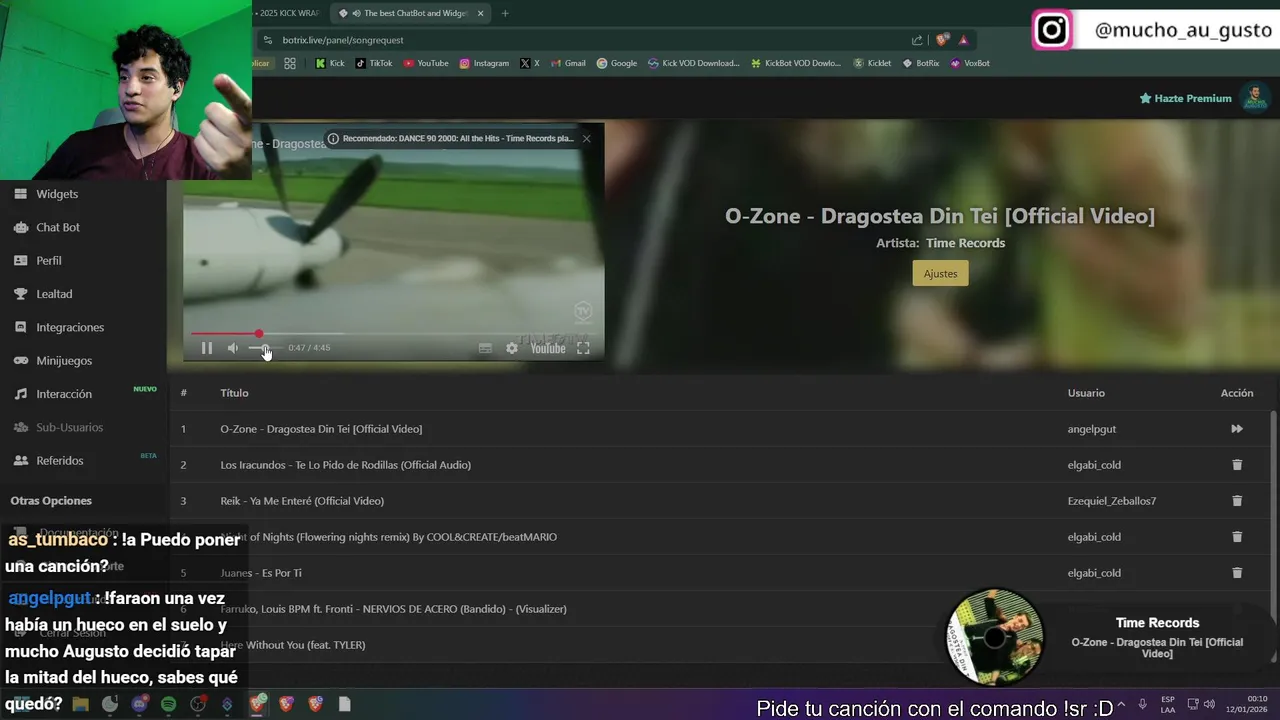Open Interacción sidebar item
Viewport: 1280px width, 720px height.
coord(64,394)
